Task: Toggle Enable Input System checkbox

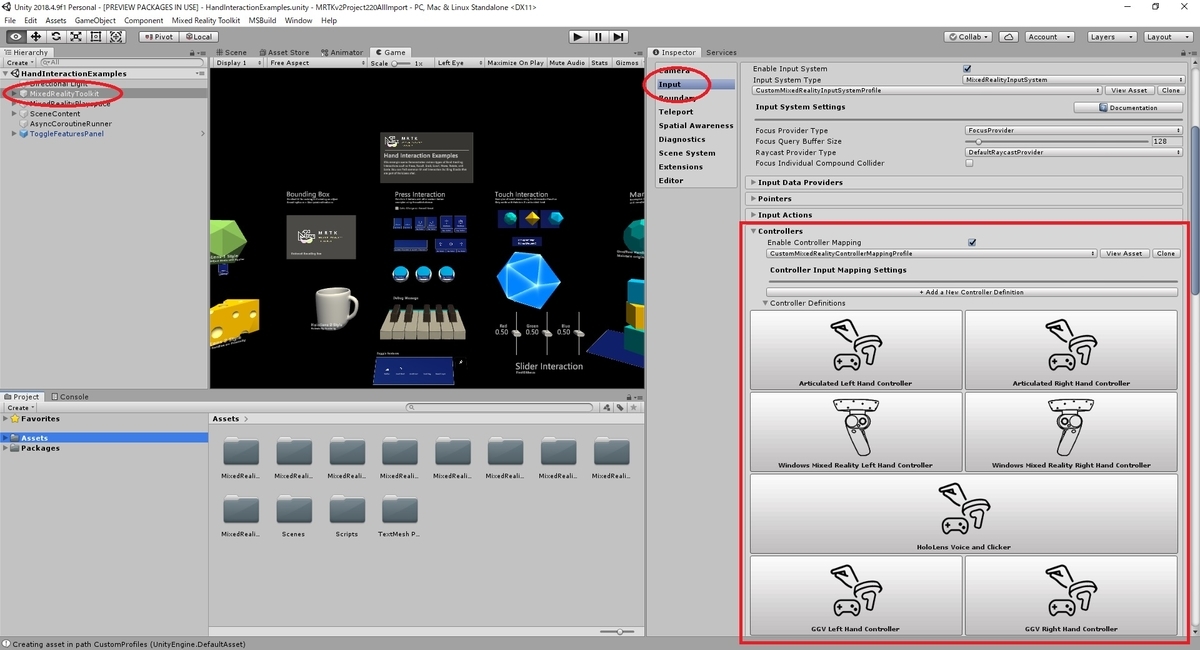Action: coord(967,69)
